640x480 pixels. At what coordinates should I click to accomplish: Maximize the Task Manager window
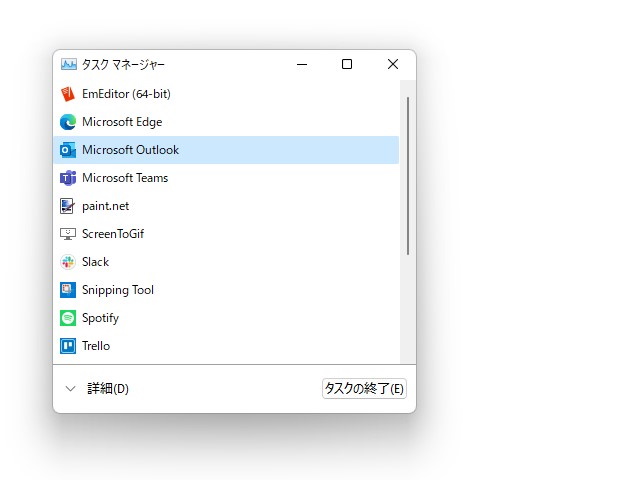pyautogui.click(x=347, y=64)
